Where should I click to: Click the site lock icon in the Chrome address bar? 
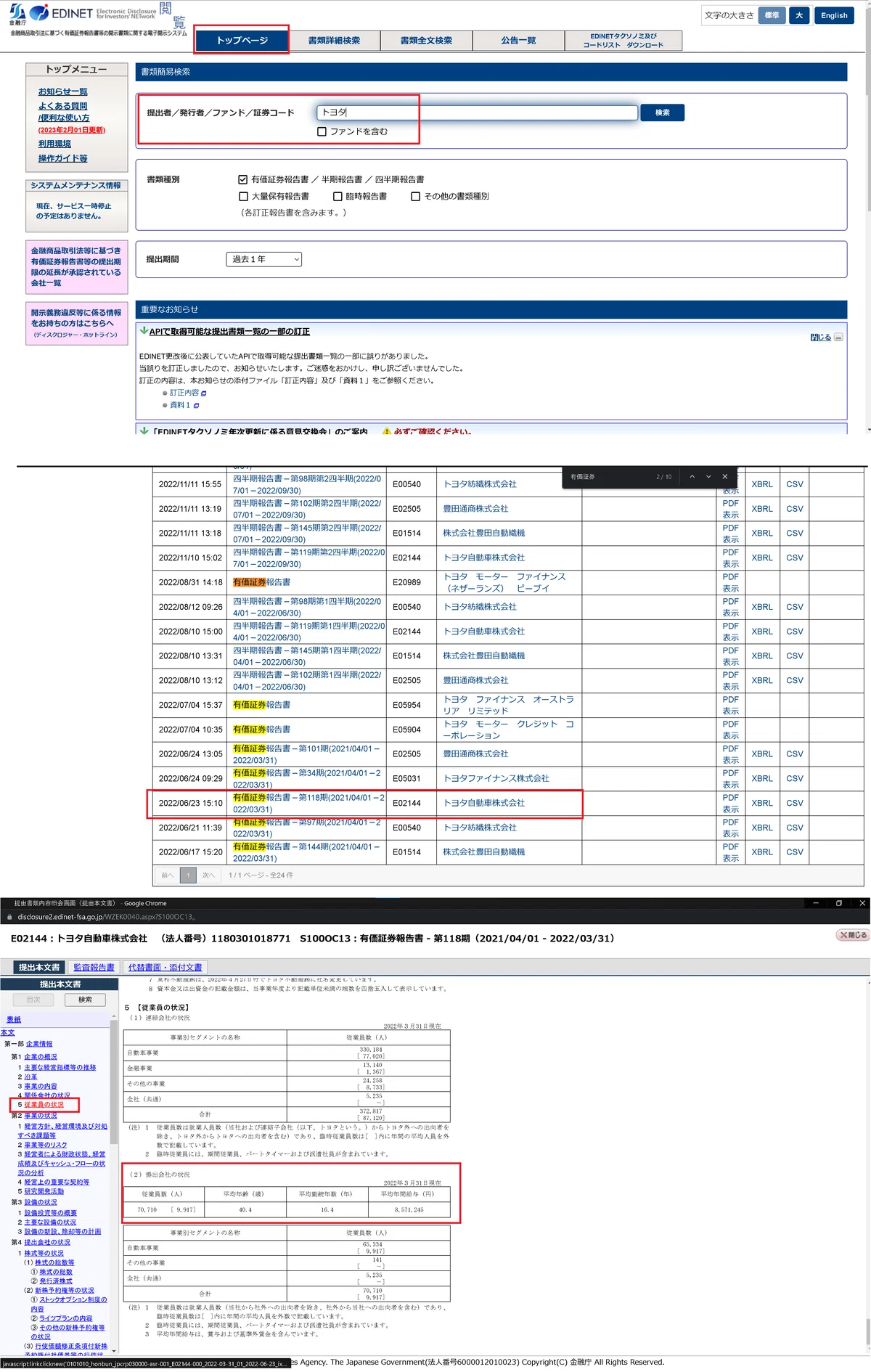pos(9,917)
